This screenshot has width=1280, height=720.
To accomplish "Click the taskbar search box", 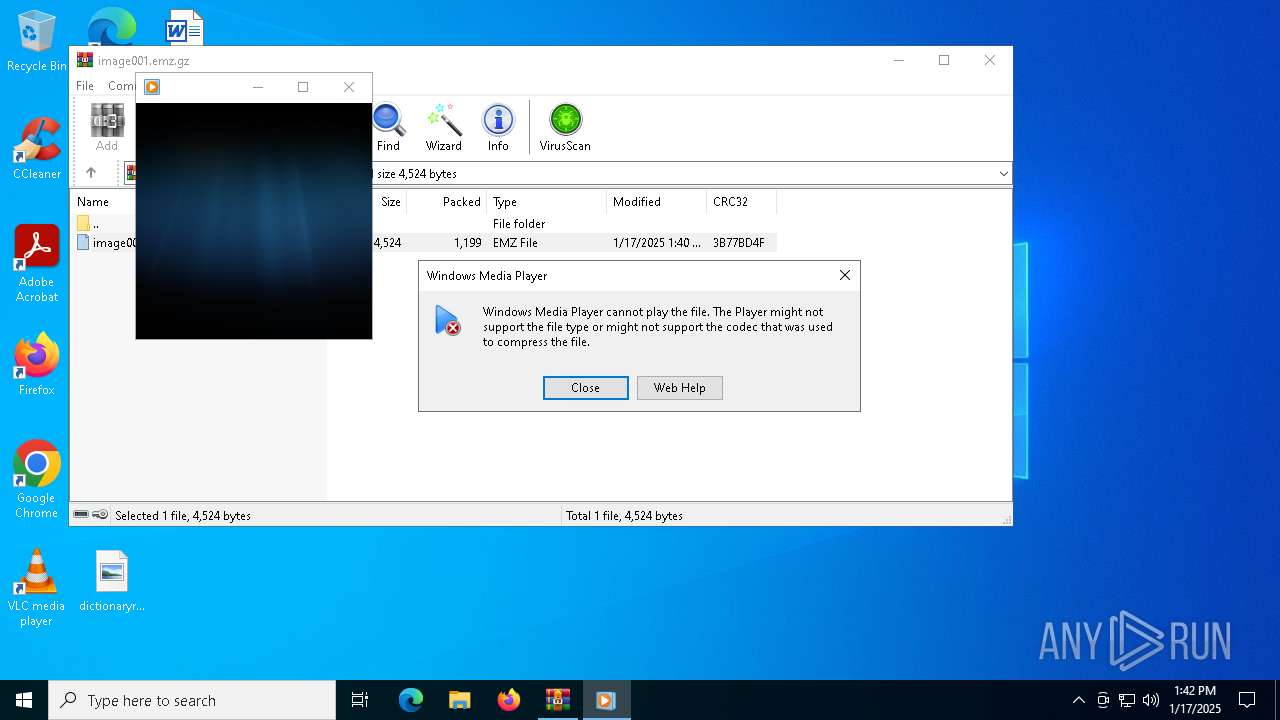I will (192, 700).
